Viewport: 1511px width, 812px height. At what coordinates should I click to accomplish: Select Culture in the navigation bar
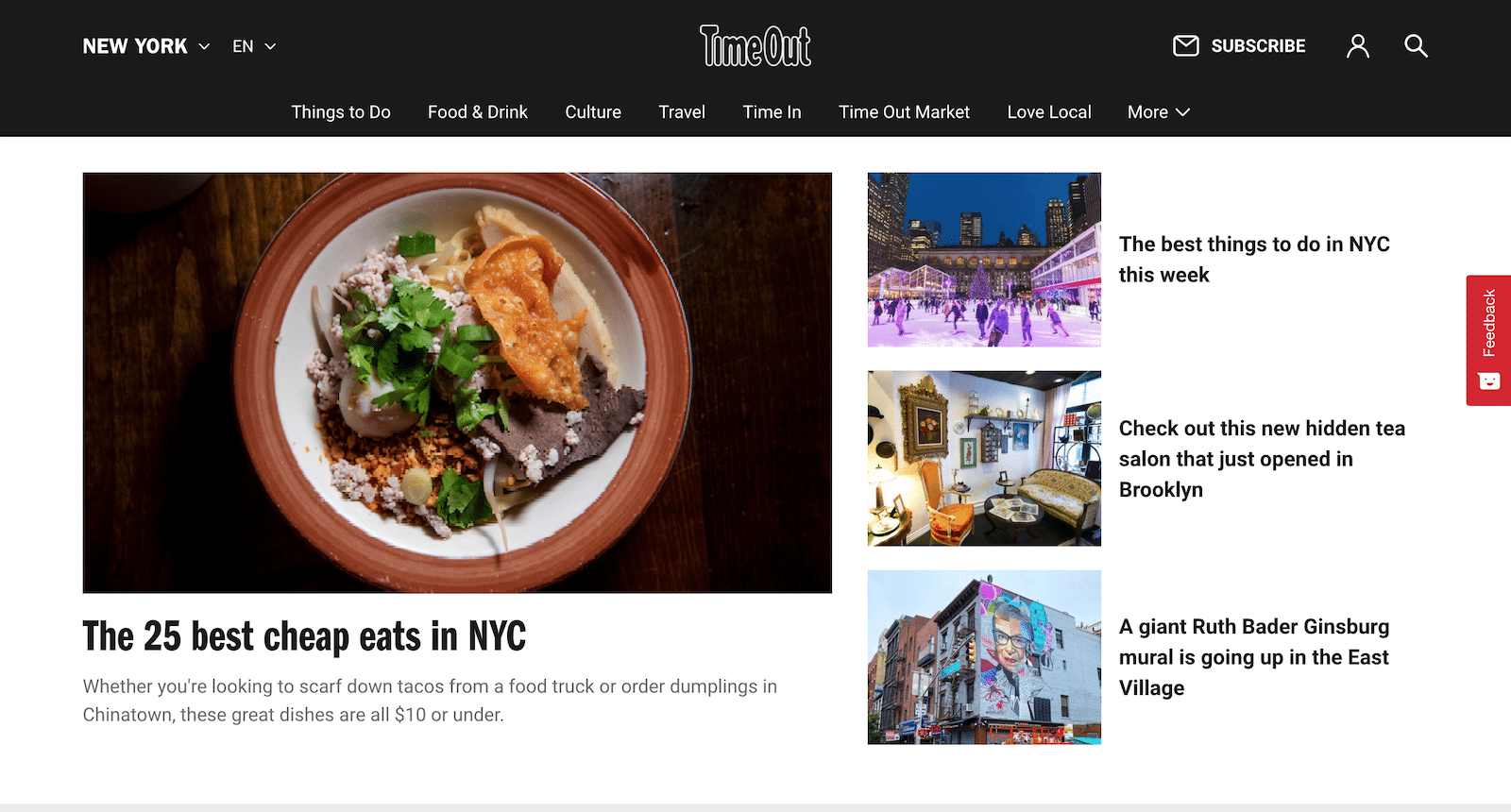point(593,111)
